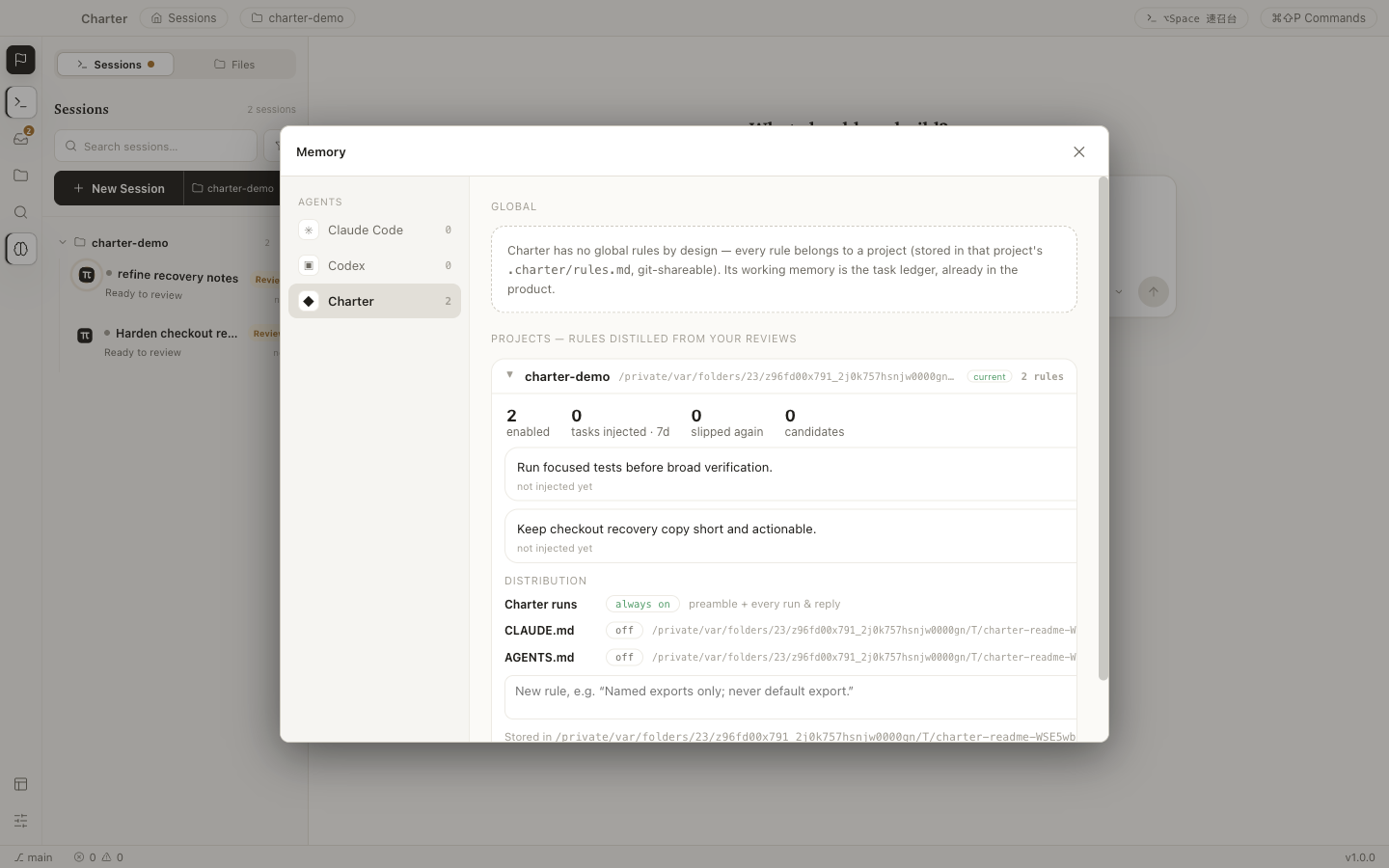Close the Memory dialog

1078,151
